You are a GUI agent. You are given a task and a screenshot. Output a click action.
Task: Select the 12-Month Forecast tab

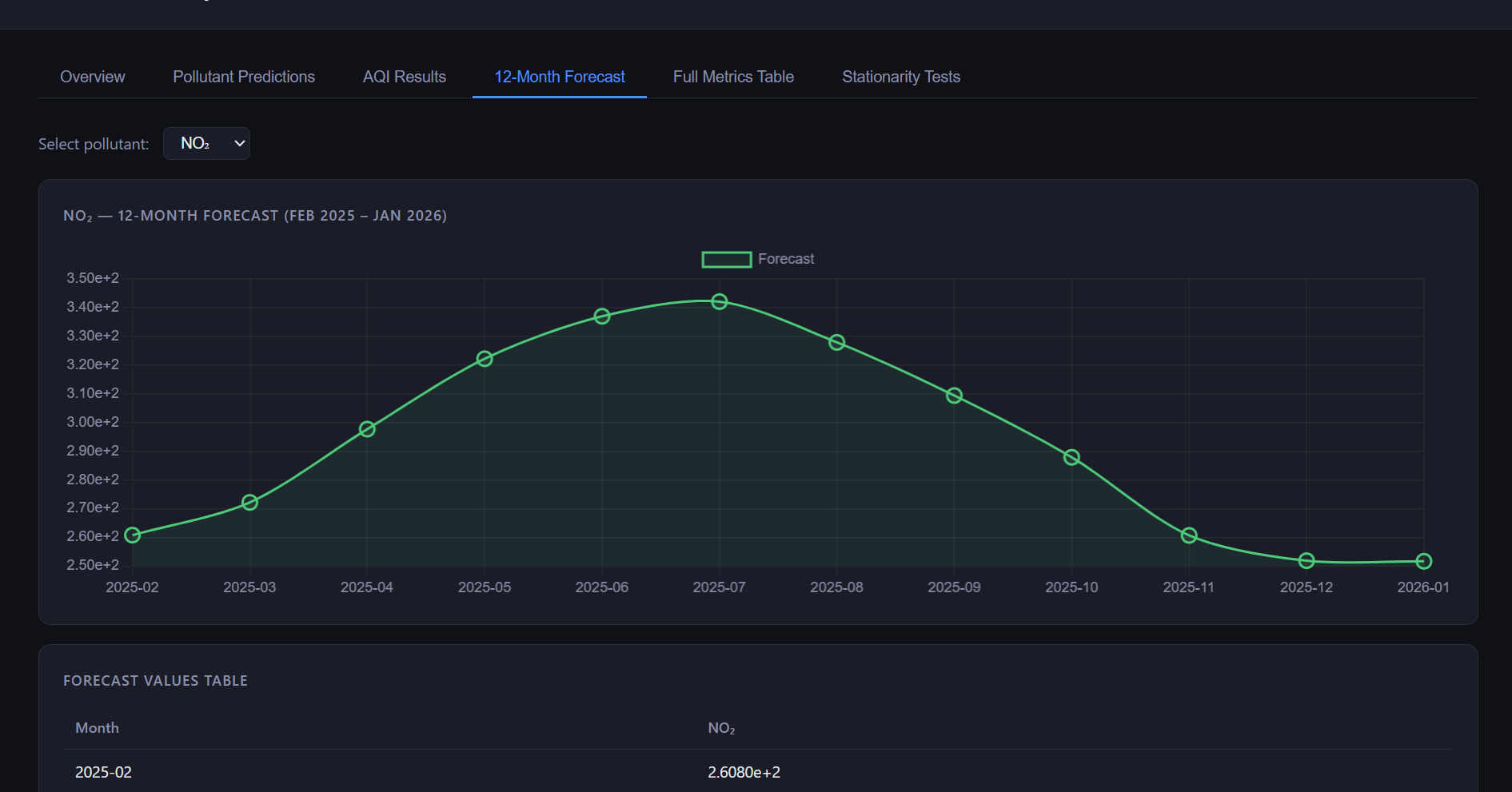pyautogui.click(x=560, y=77)
